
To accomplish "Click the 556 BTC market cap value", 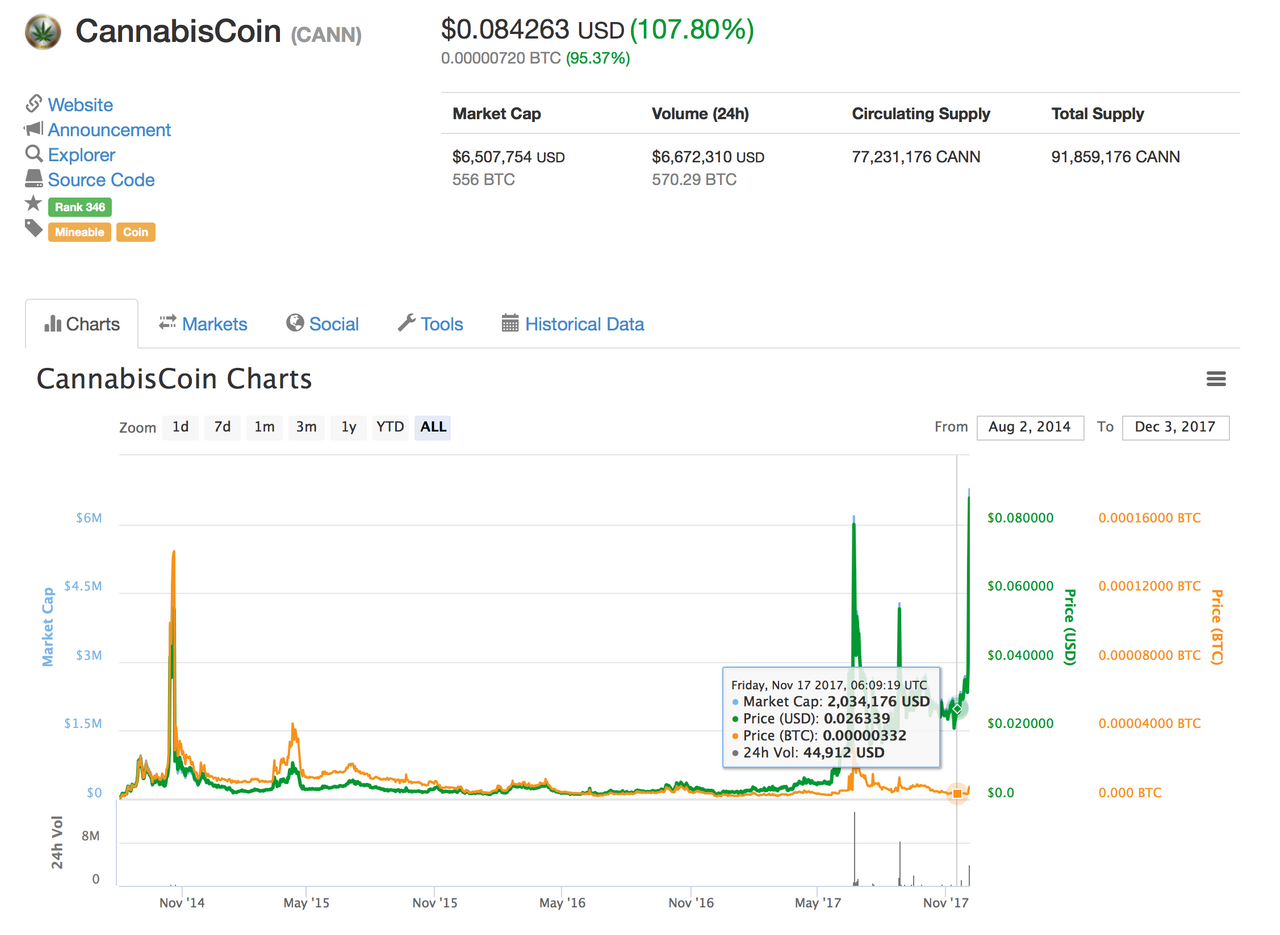I will 482,180.
